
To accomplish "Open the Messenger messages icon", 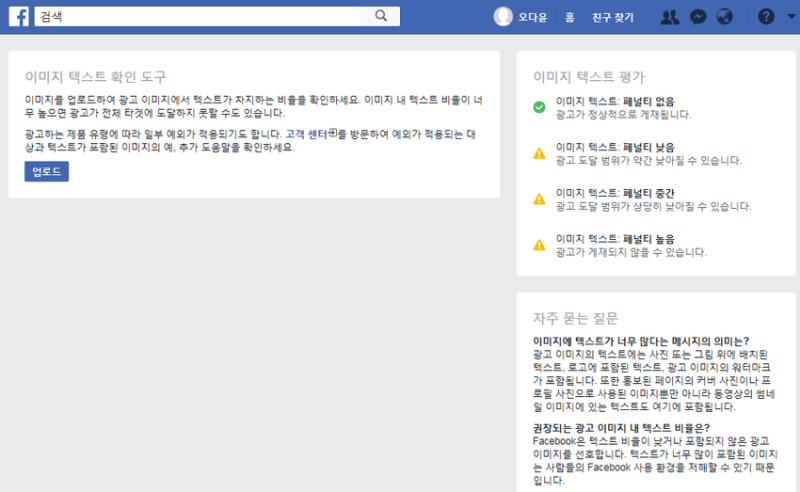I will 698,17.
